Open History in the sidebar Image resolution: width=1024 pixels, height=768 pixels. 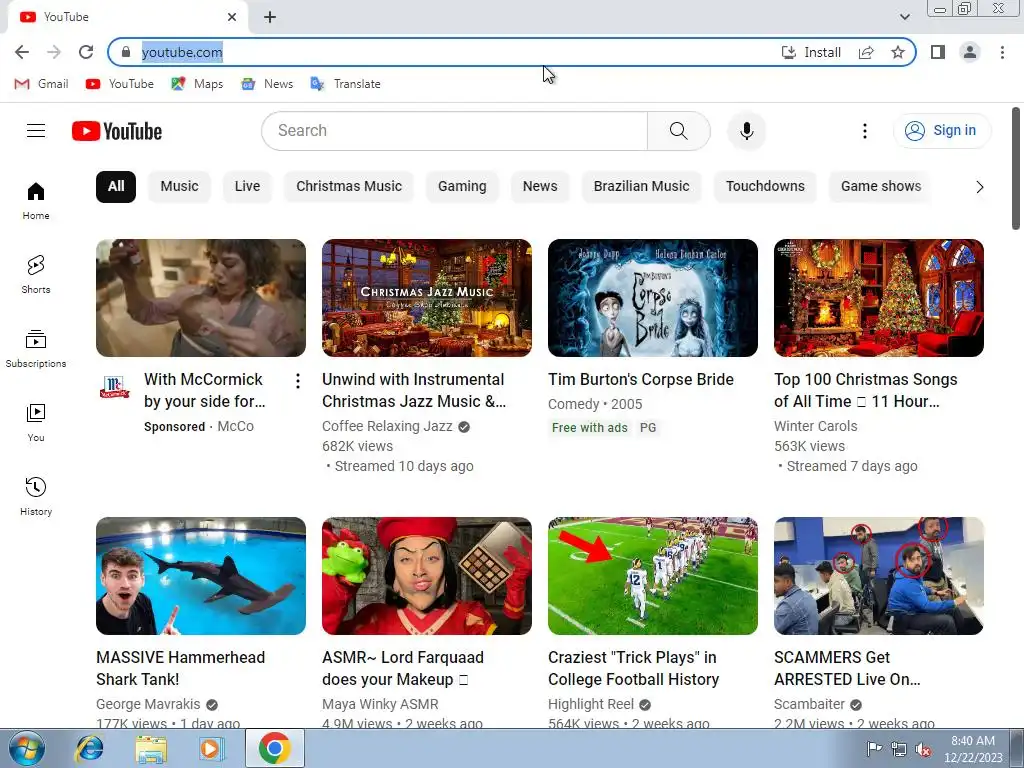click(x=36, y=496)
